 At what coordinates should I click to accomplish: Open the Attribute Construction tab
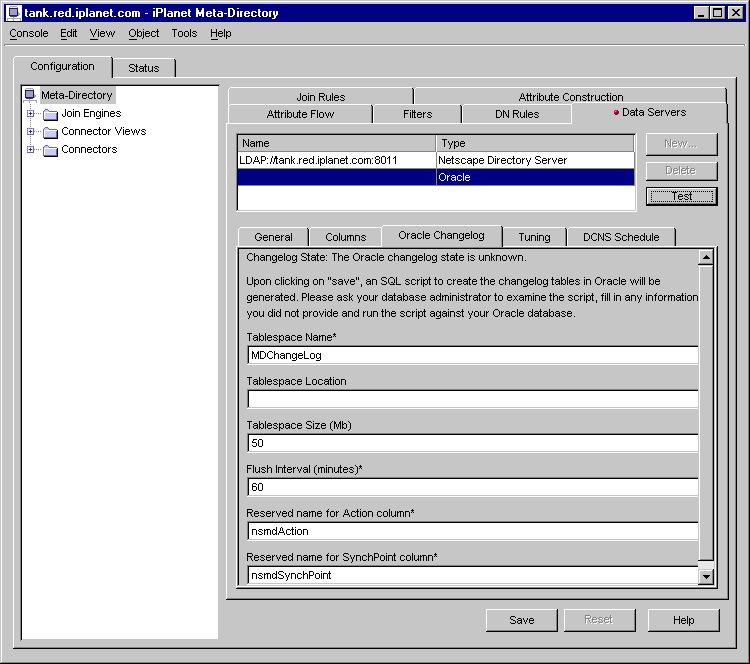[x=571, y=97]
